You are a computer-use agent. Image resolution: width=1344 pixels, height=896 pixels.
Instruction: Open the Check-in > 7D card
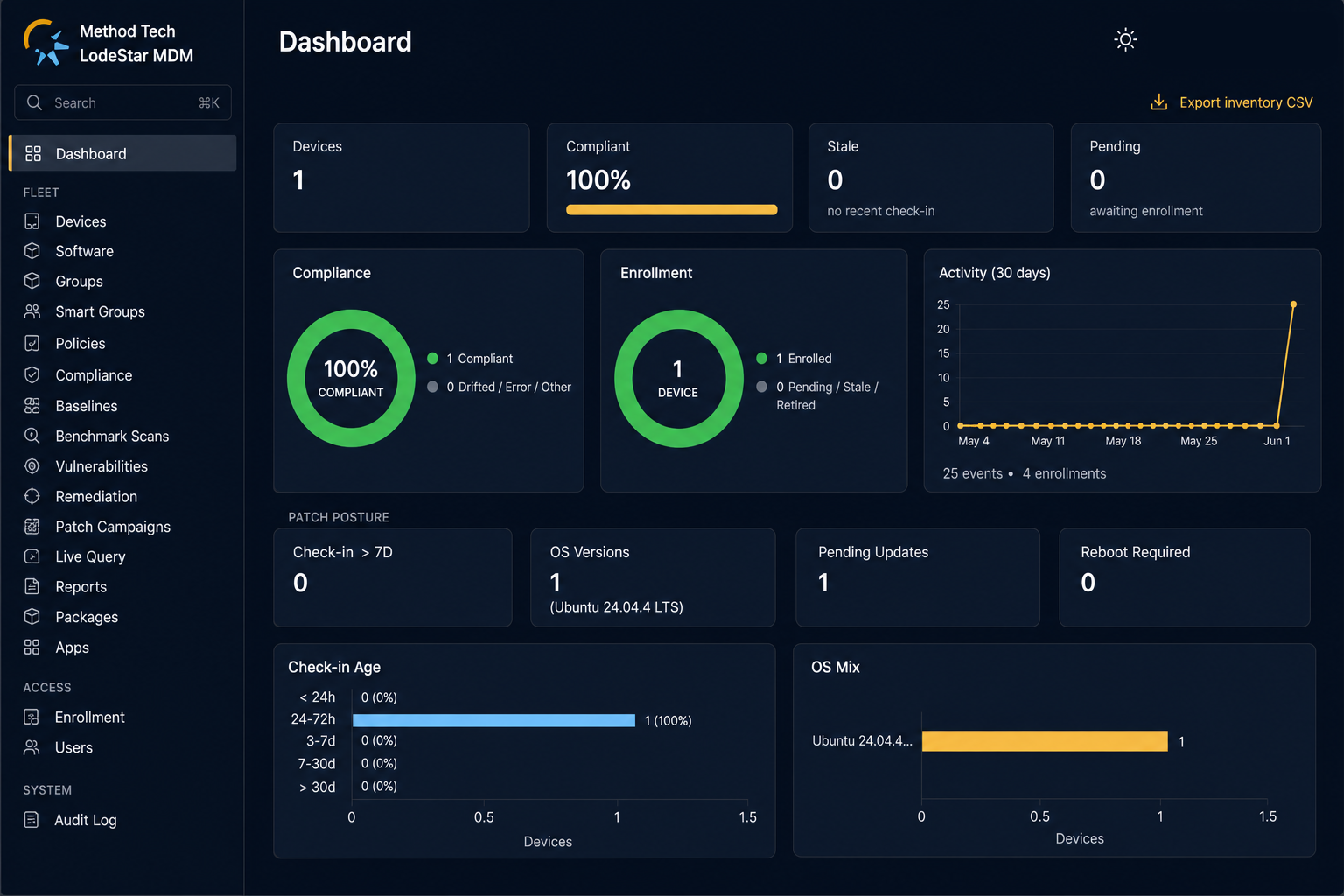point(393,577)
